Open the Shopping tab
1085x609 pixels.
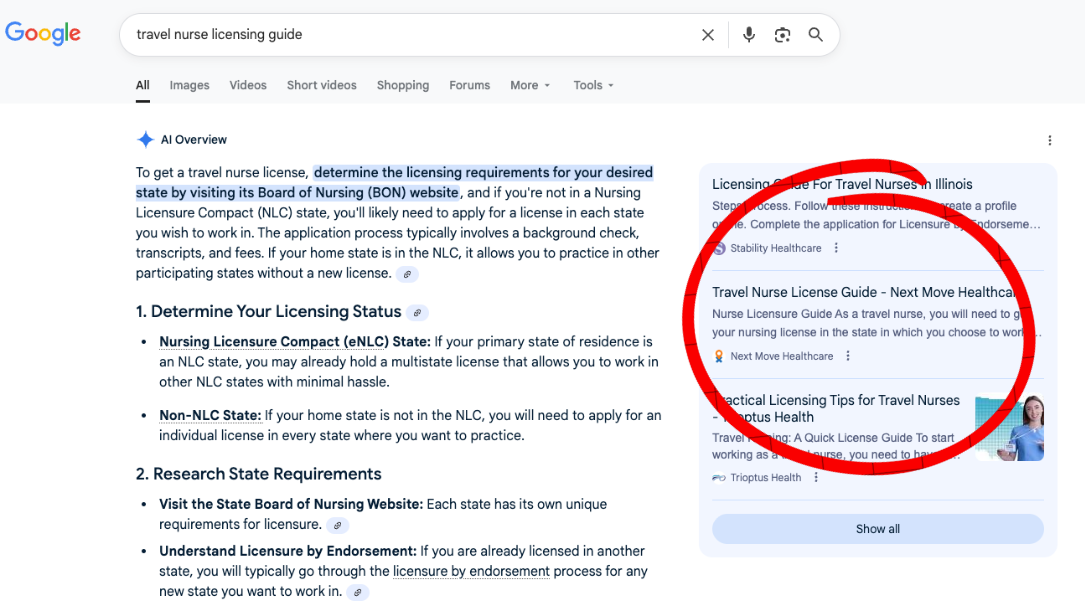click(403, 85)
